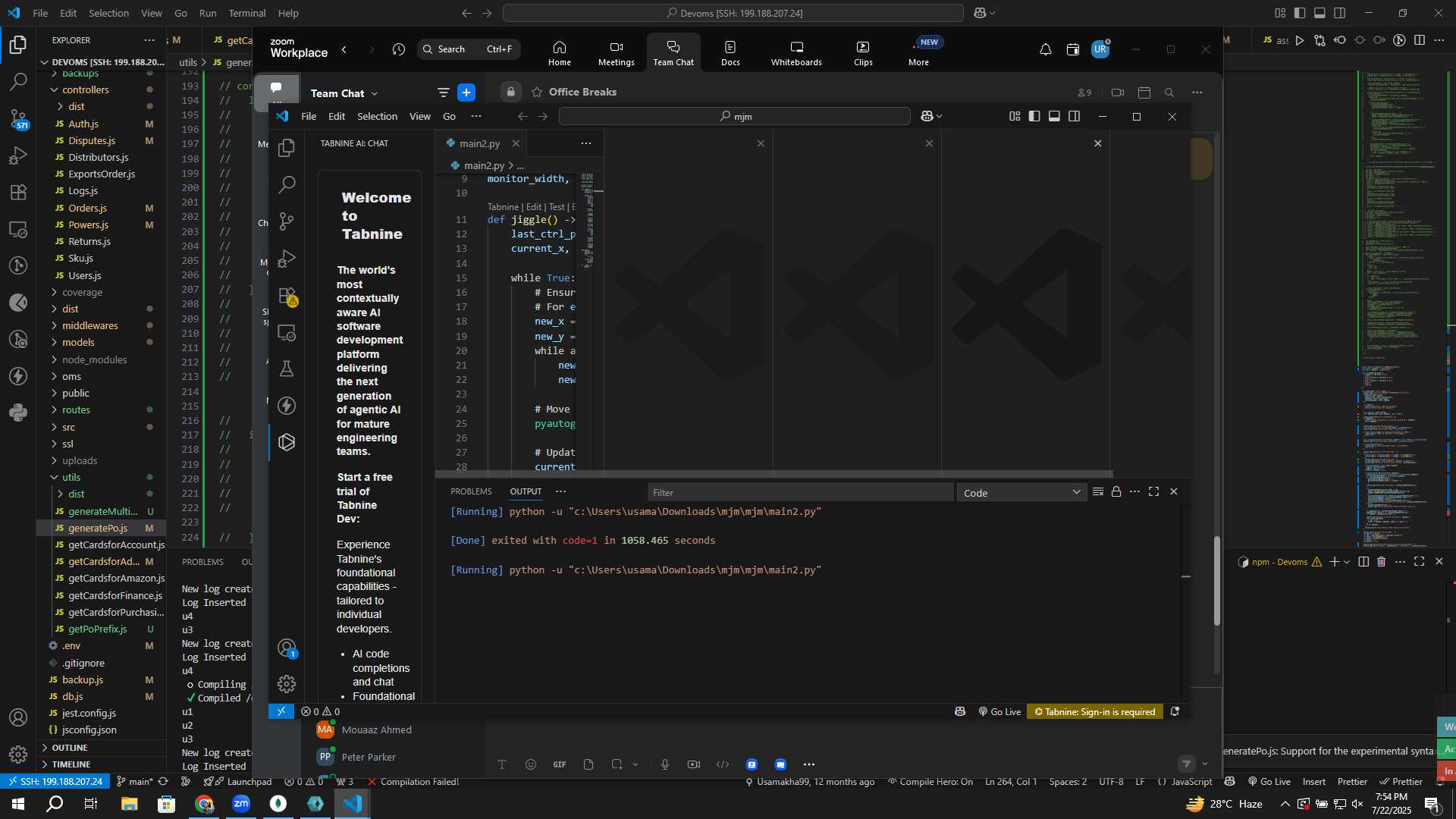Image resolution: width=1456 pixels, height=819 pixels.
Task: Open Zoom Whiteboards
Action: point(796,53)
